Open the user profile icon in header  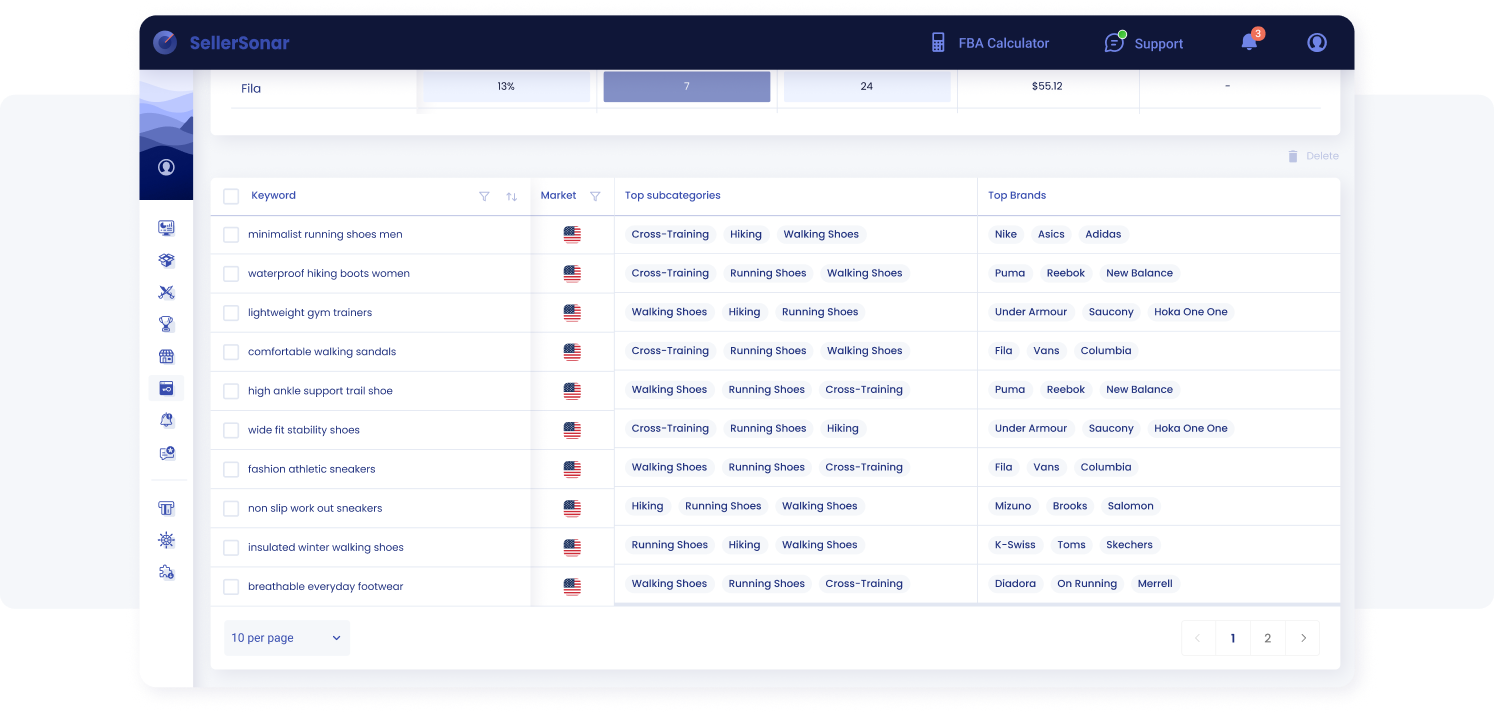tap(1317, 42)
